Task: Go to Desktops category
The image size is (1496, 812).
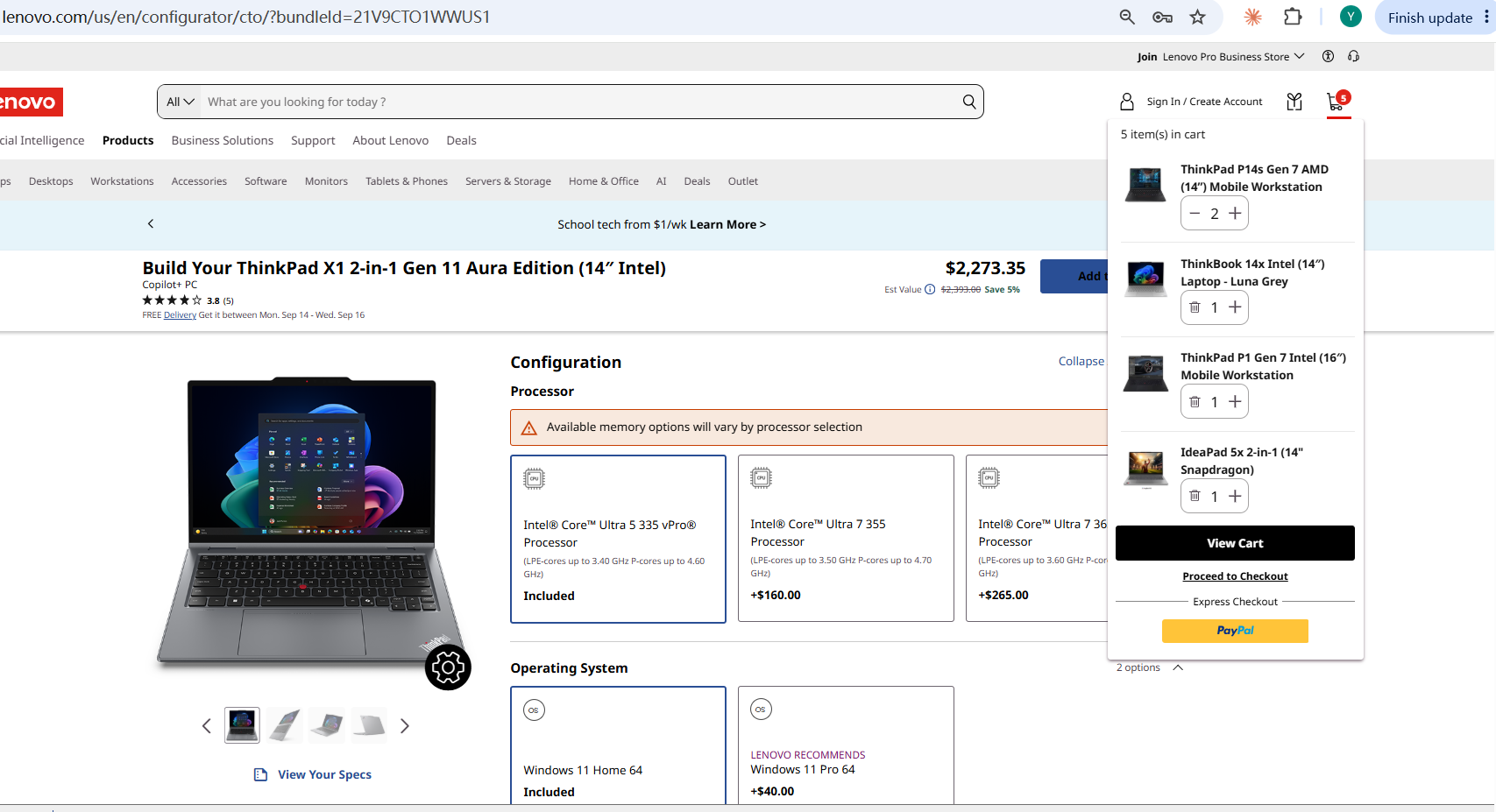Action: (x=51, y=181)
